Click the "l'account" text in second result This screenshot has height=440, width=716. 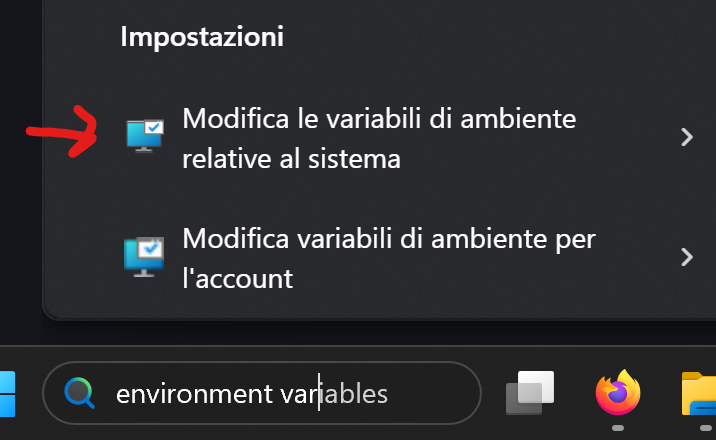point(237,279)
